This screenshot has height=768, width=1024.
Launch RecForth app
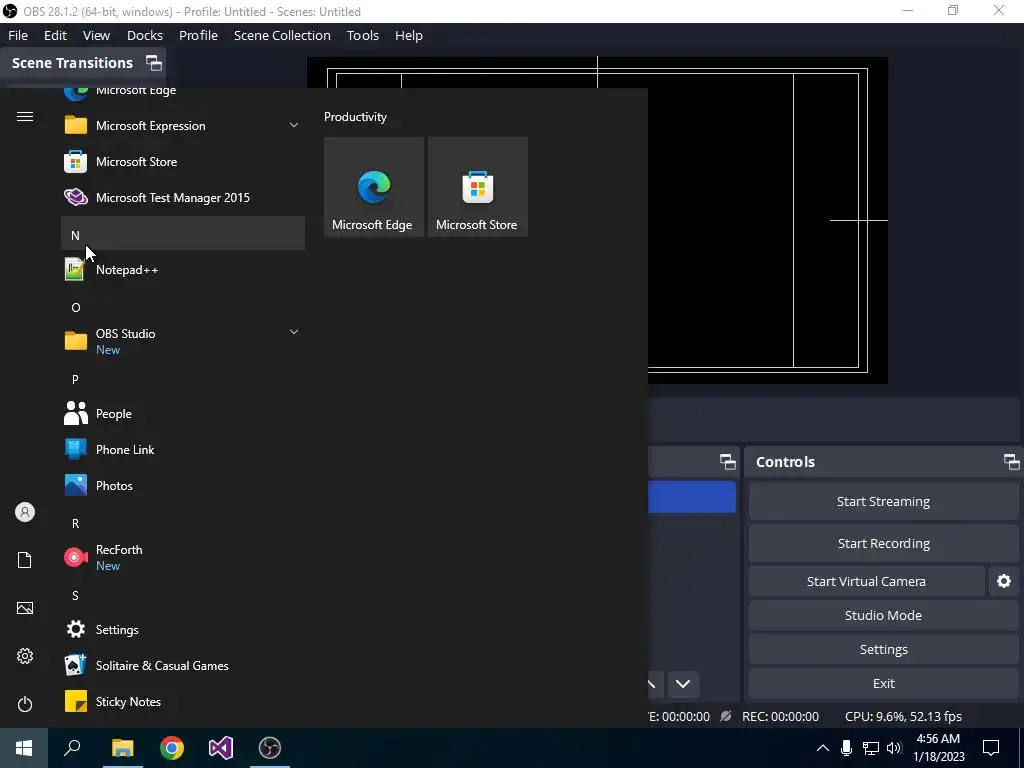183,557
